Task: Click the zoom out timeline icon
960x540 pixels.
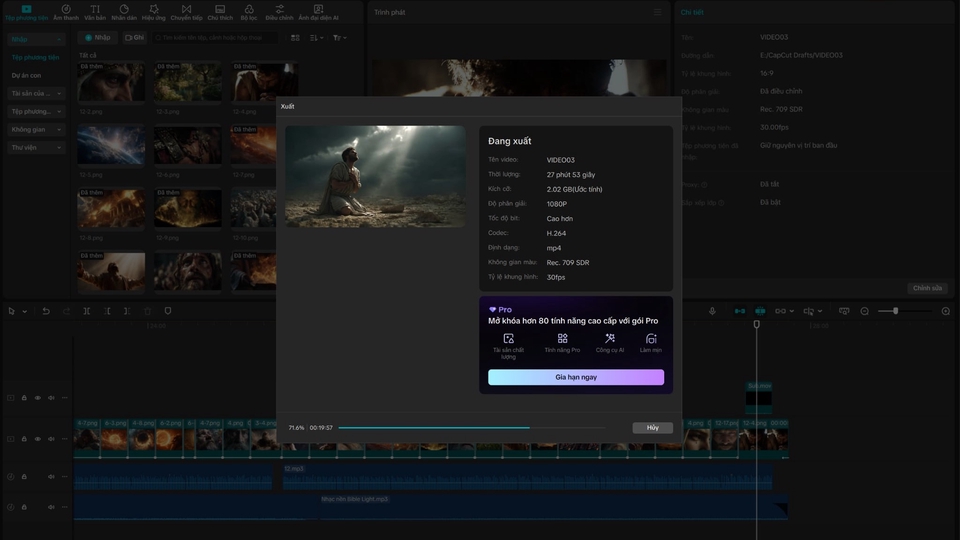Action: 865,311
